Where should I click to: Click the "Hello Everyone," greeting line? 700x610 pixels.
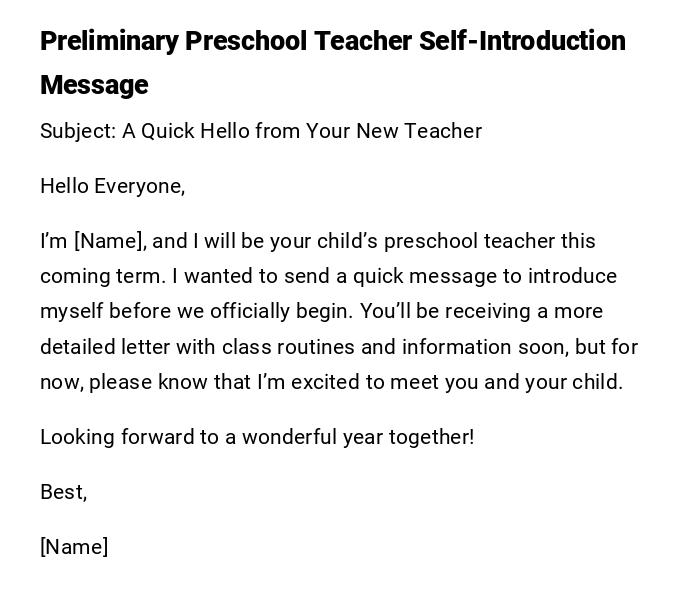(x=113, y=186)
